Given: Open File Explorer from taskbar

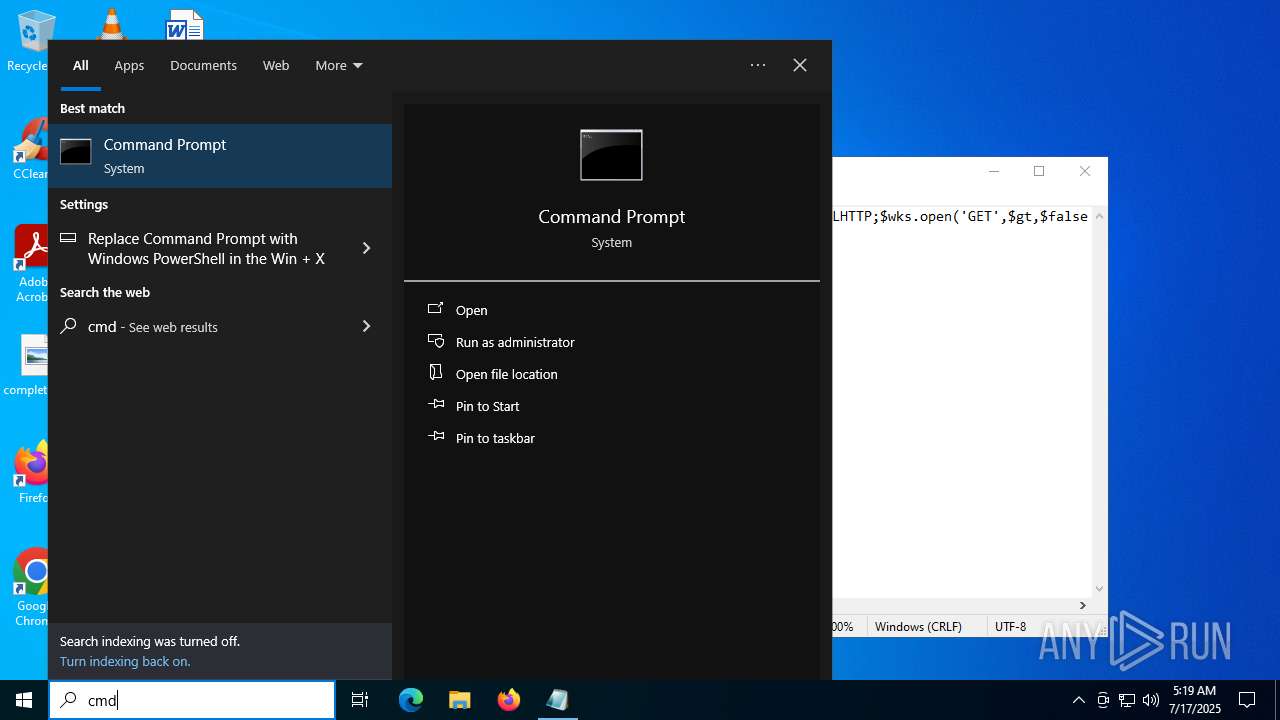Looking at the screenshot, I should [x=459, y=700].
